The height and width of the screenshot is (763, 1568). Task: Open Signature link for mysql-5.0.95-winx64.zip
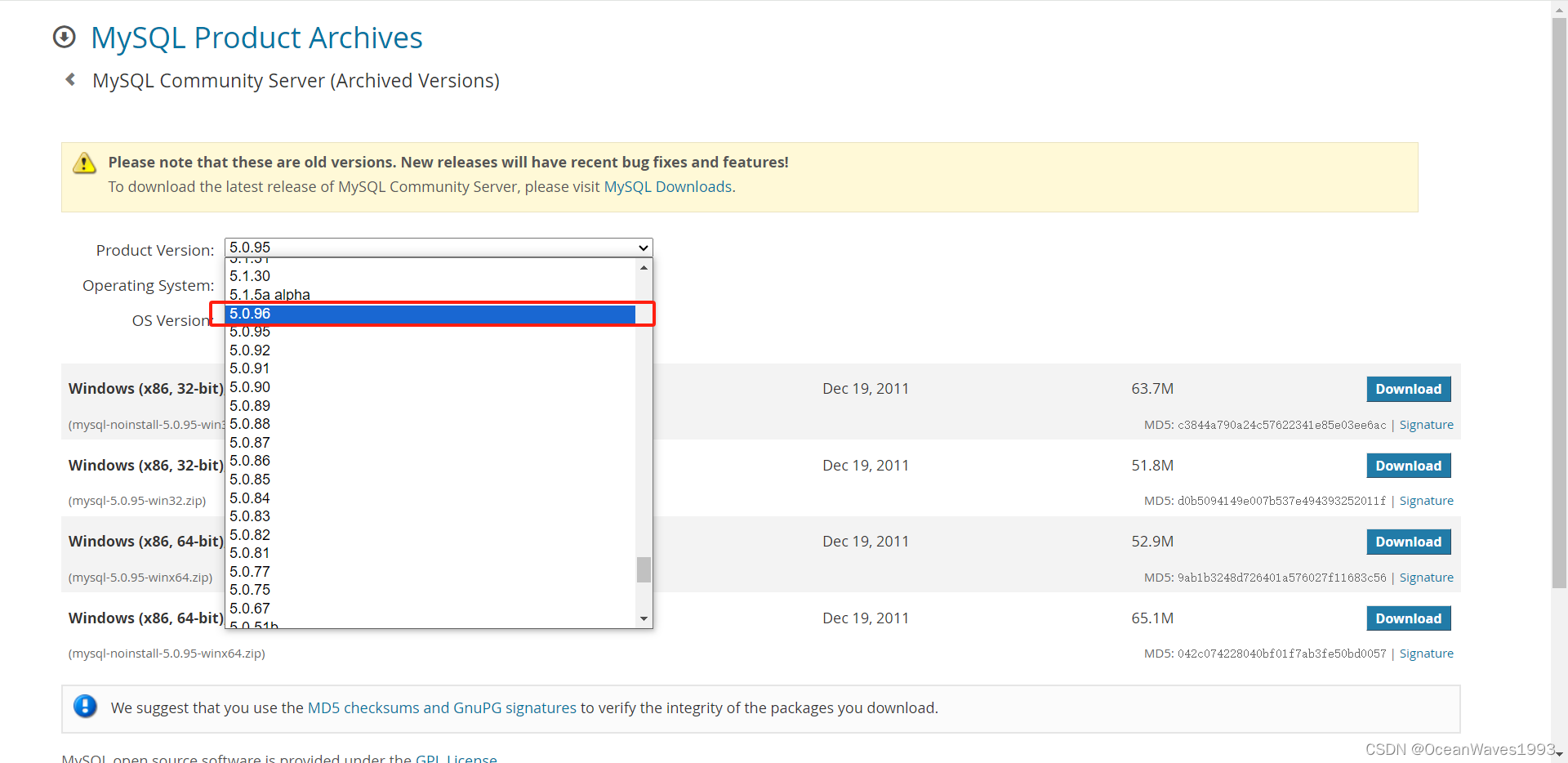click(x=1426, y=578)
